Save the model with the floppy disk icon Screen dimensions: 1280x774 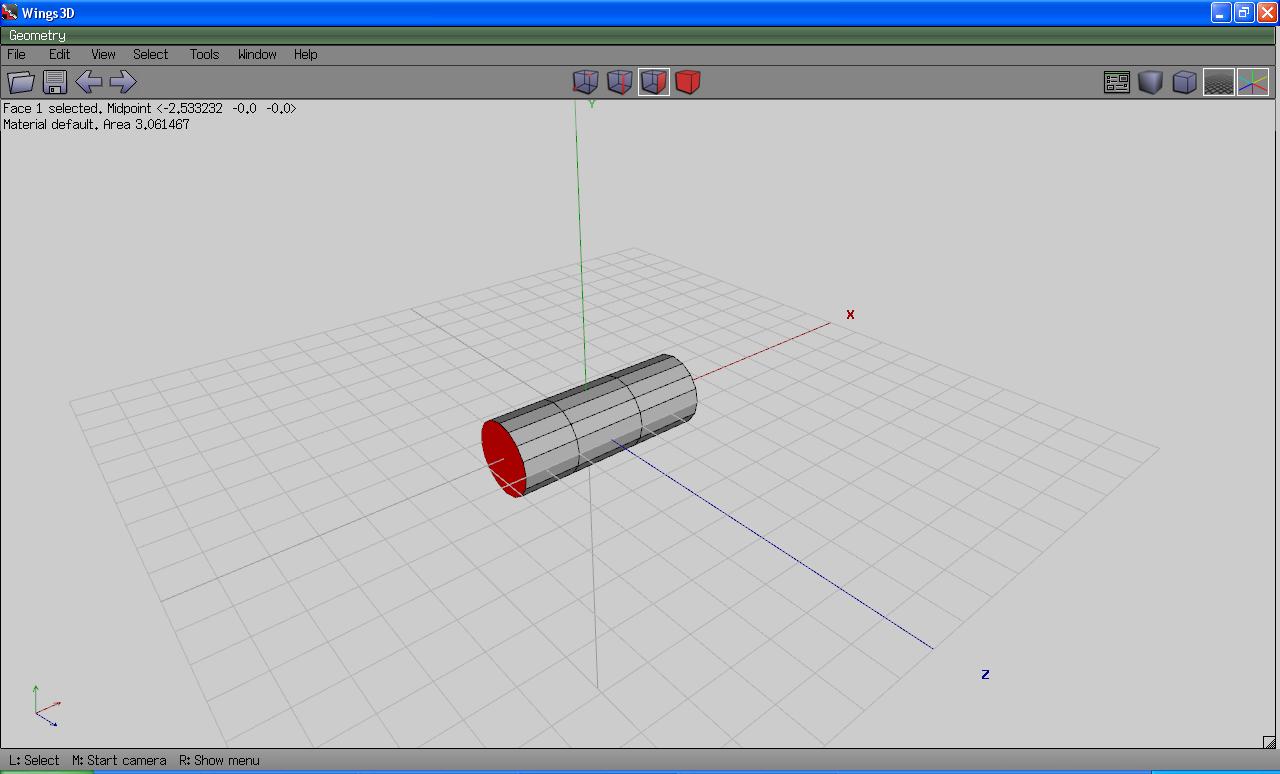[55, 82]
